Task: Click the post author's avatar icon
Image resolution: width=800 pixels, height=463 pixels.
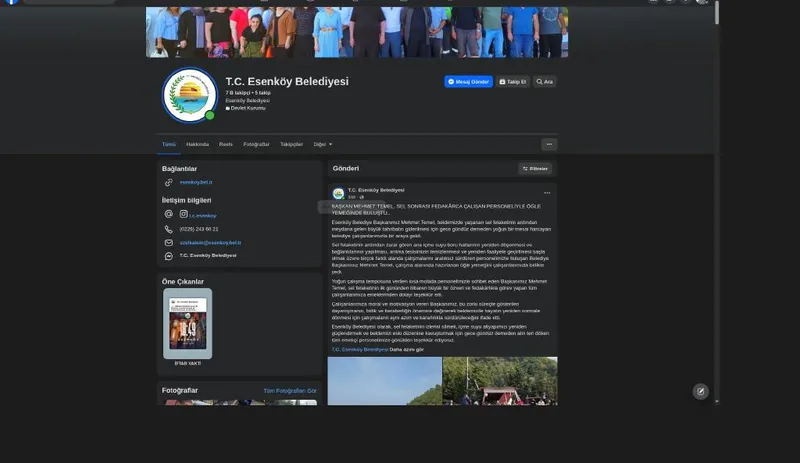Action: tap(338, 193)
